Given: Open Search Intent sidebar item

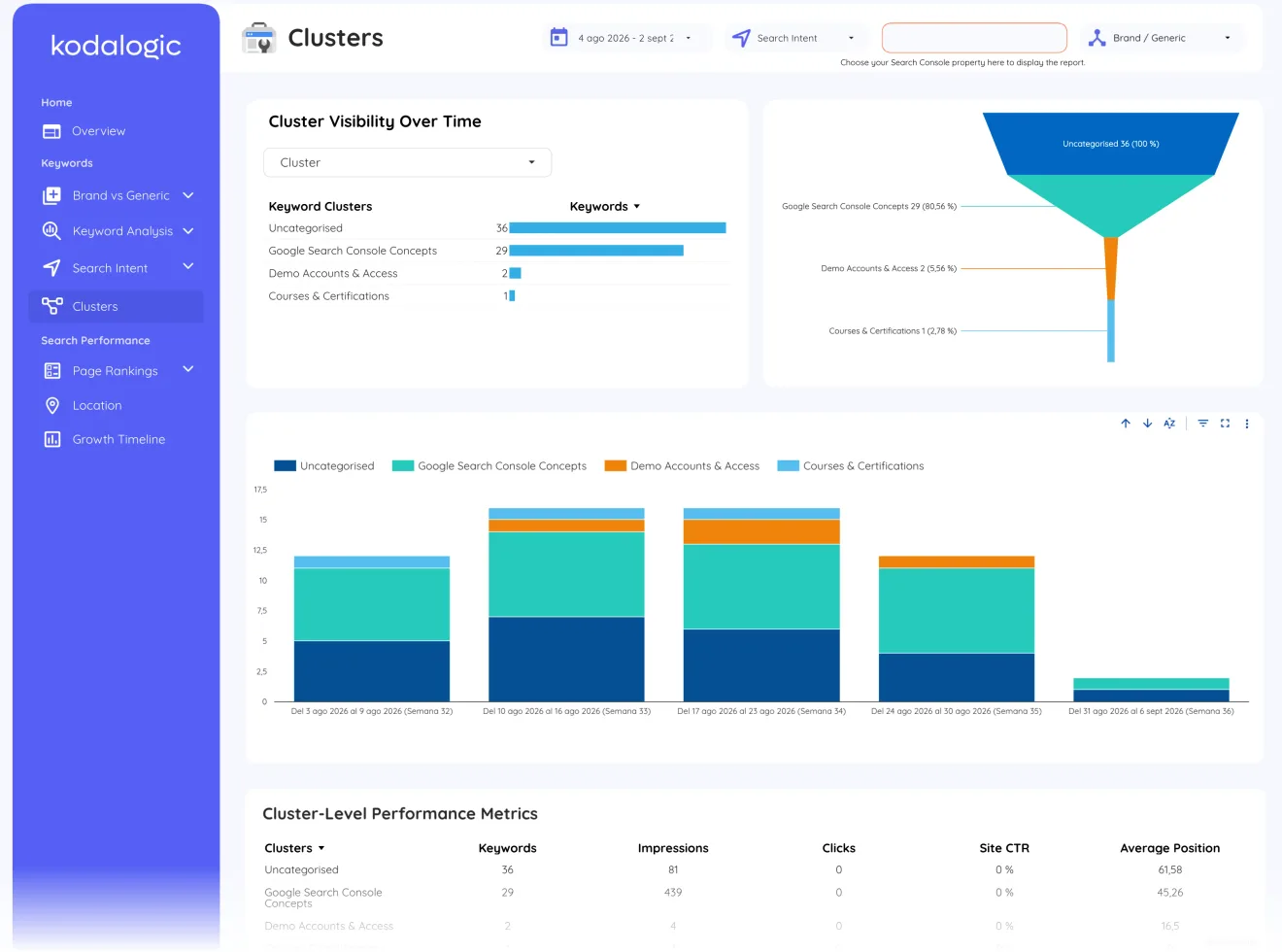Looking at the screenshot, I should [110, 268].
